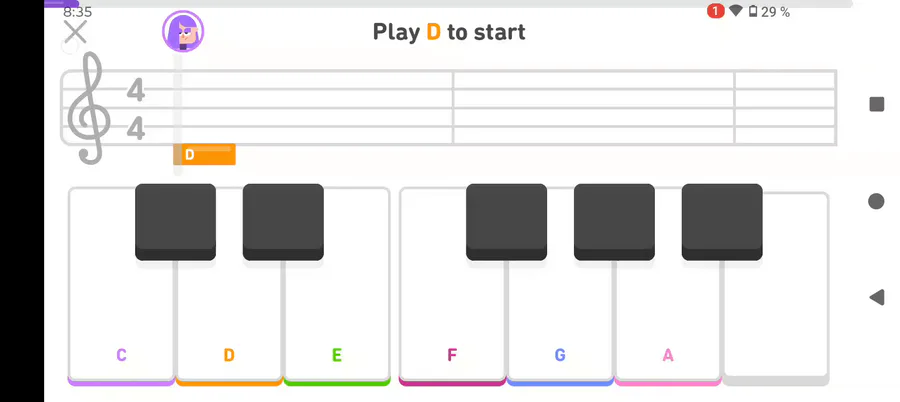Tap the Android home circle button
The height and width of the screenshot is (402, 900).
point(876,201)
